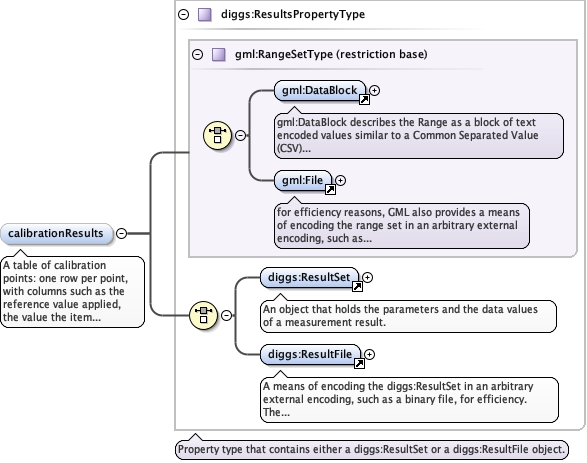The image size is (587, 463).
Task: Expand the gml:DataBlock element
Action: coord(374,90)
